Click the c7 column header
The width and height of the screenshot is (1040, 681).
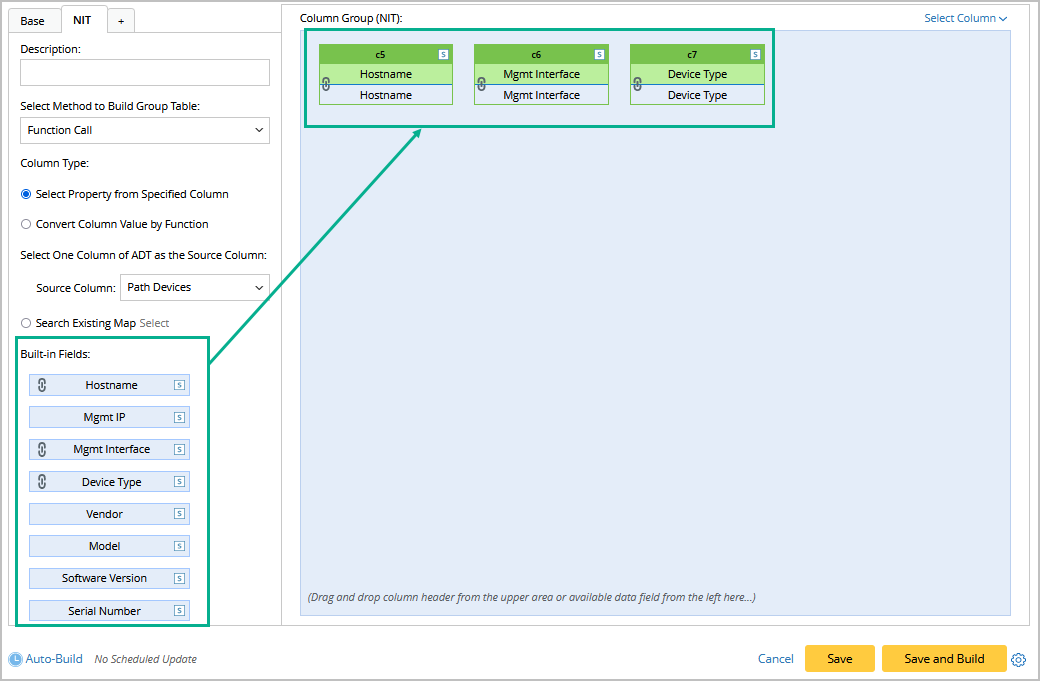tap(697, 54)
